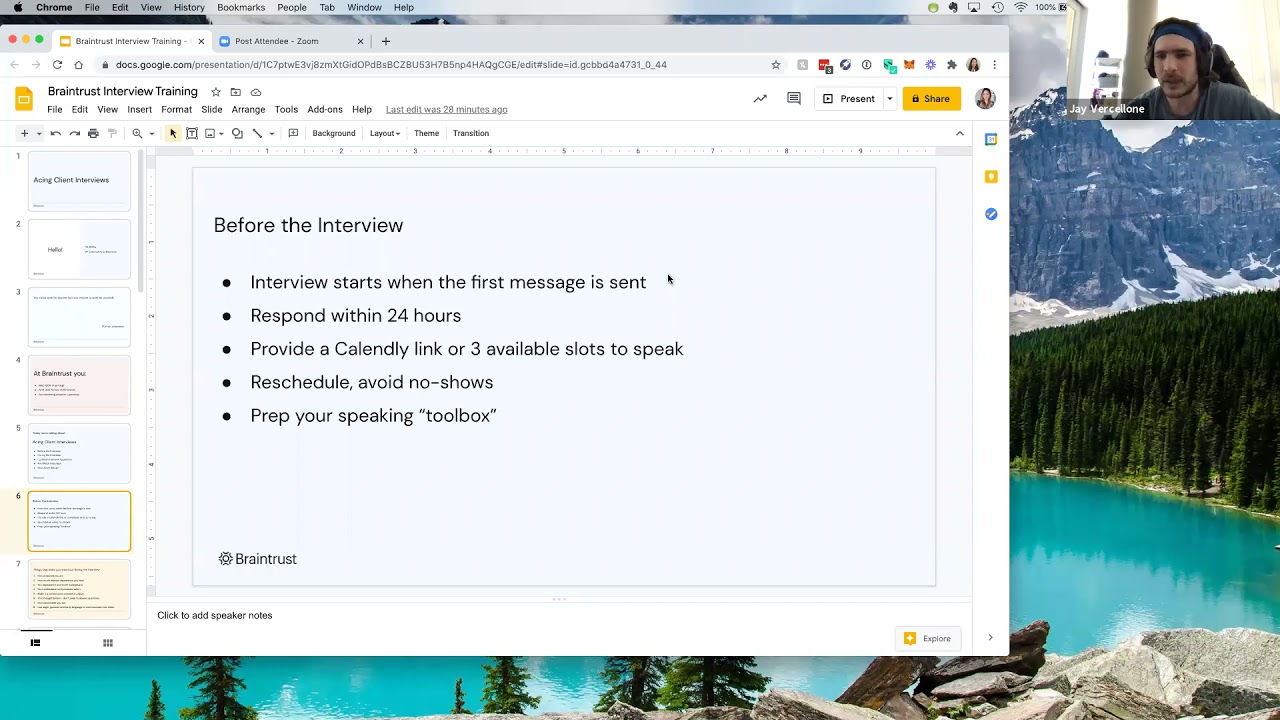
Task: Open the Transition panel
Action: tap(470, 133)
